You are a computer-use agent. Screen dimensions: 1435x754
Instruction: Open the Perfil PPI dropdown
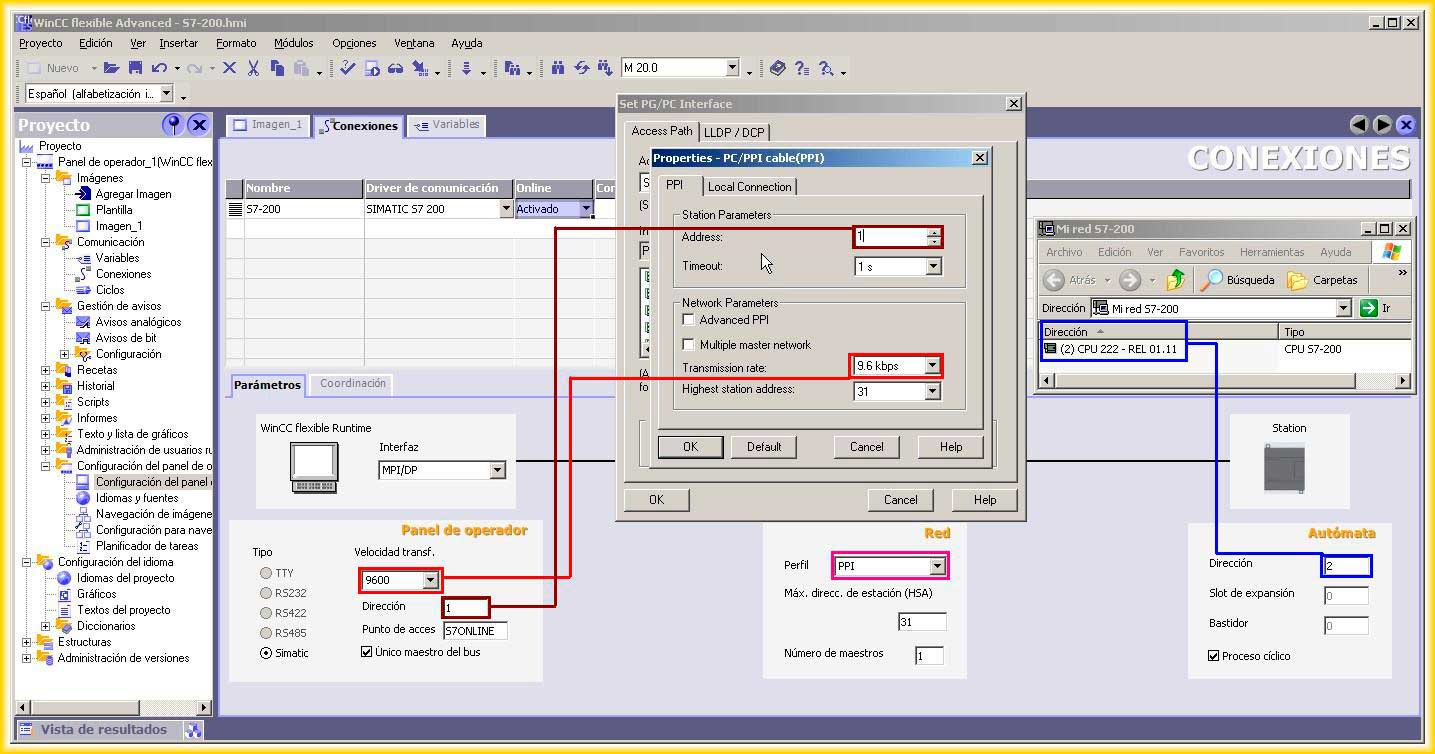[x=937, y=566]
